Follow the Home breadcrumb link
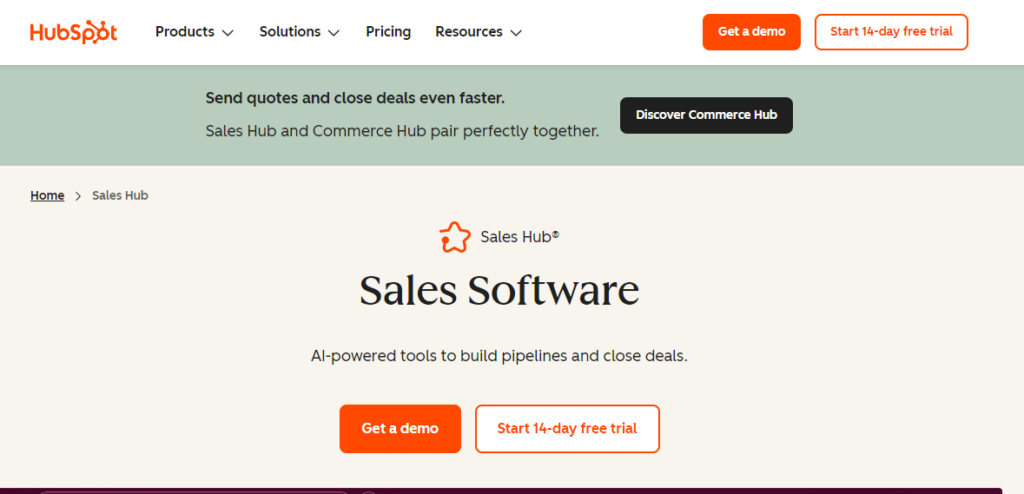The width and height of the screenshot is (1024, 494). click(x=47, y=195)
